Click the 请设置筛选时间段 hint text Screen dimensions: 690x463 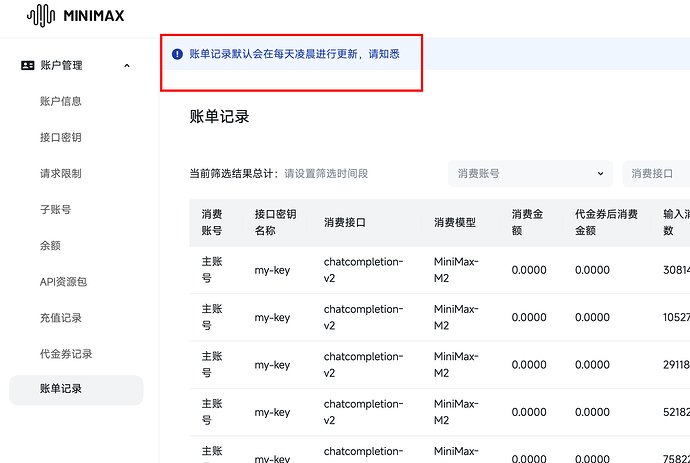[326, 173]
